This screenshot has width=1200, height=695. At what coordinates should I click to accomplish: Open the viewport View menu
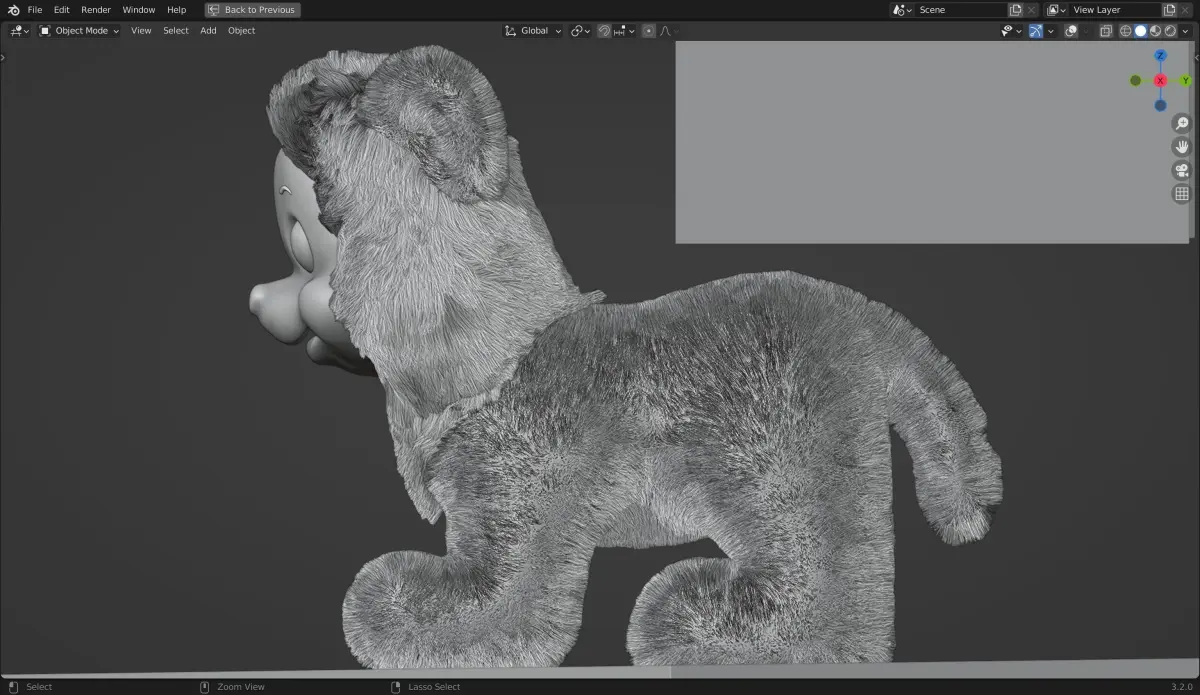[x=141, y=31]
